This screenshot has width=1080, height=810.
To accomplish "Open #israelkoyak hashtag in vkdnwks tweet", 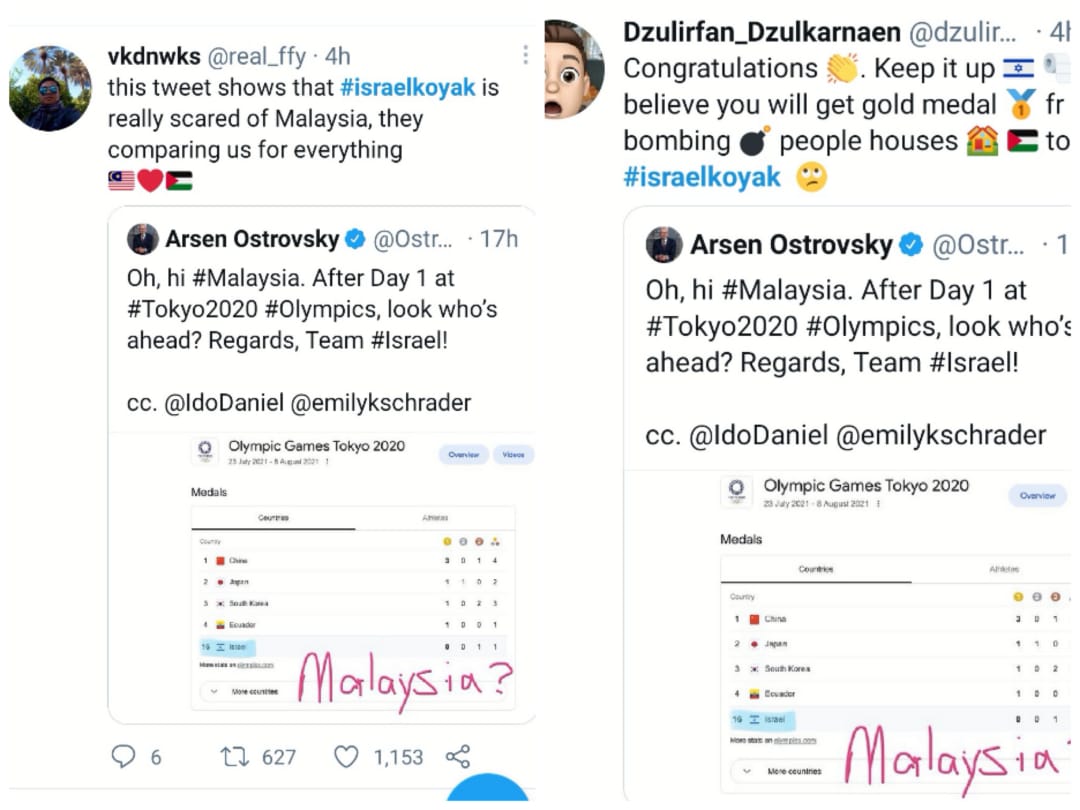I will 408,87.
